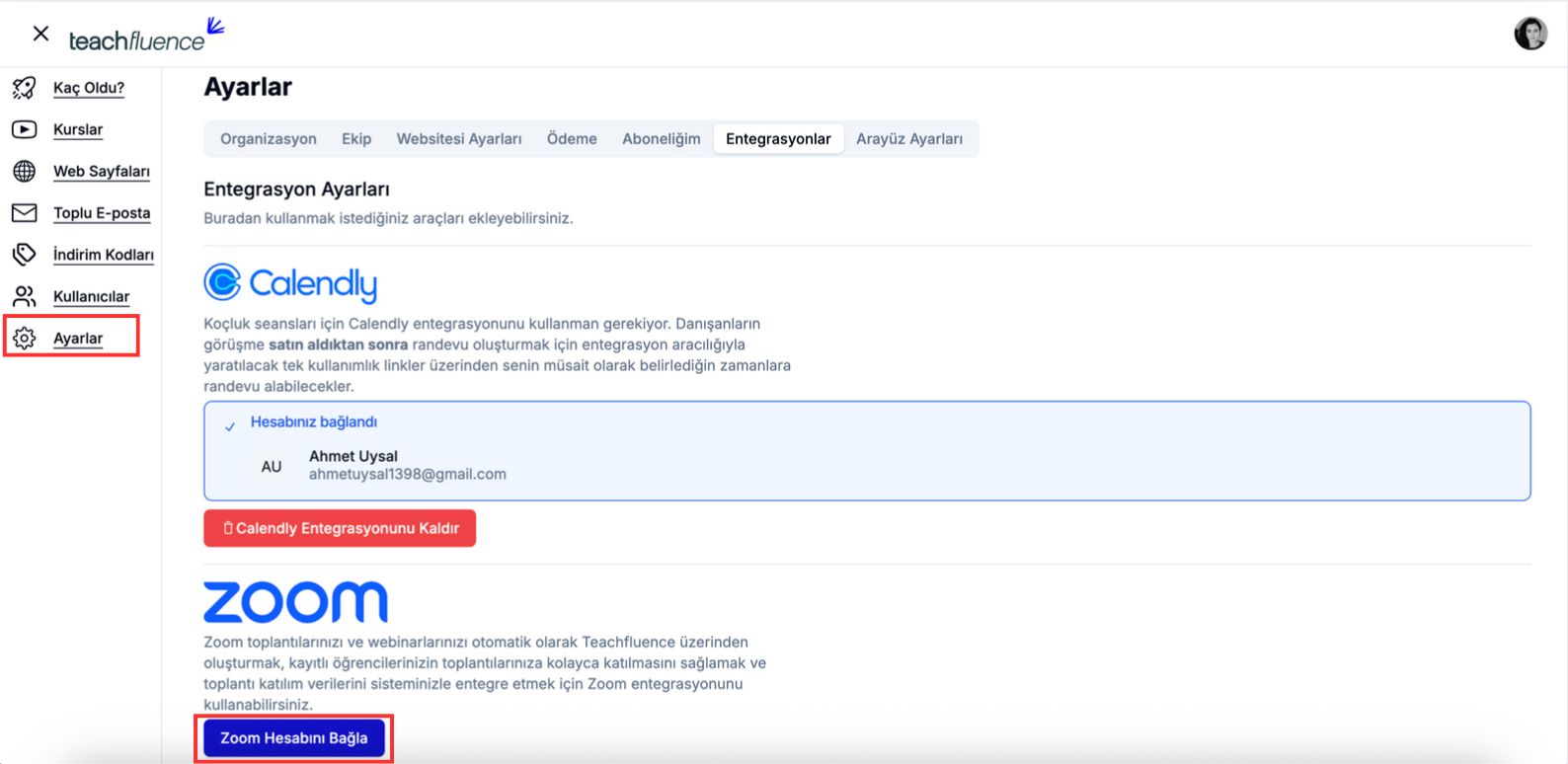1568x764 pixels.
Task: Click the envelope icon for Toplu E-posta
Action: coord(25,213)
